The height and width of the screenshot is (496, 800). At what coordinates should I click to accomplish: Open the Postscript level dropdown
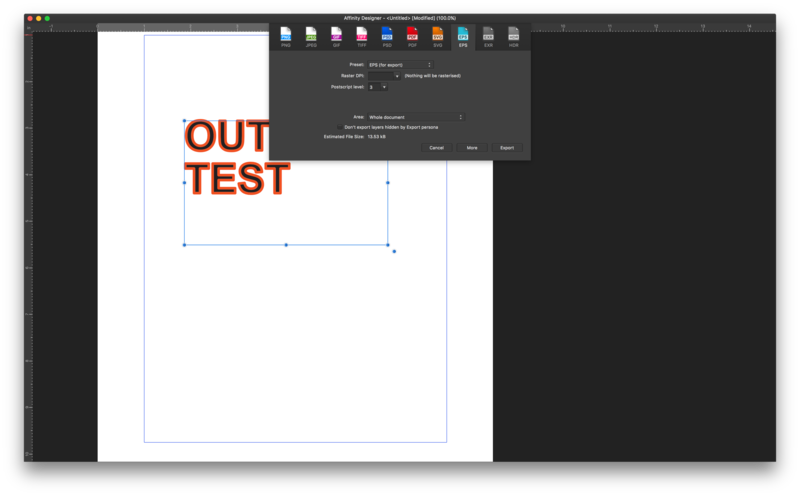pyautogui.click(x=378, y=87)
